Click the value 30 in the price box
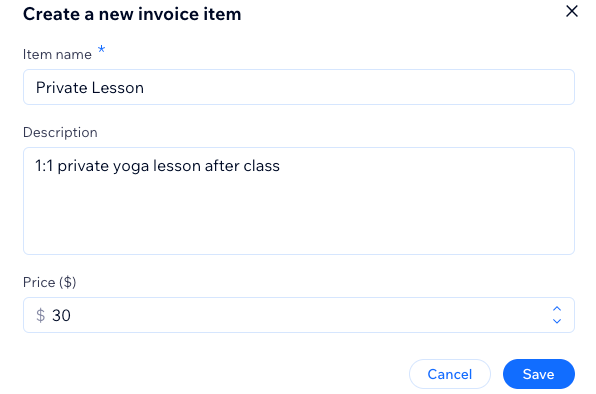596x394 pixels. 61,315
